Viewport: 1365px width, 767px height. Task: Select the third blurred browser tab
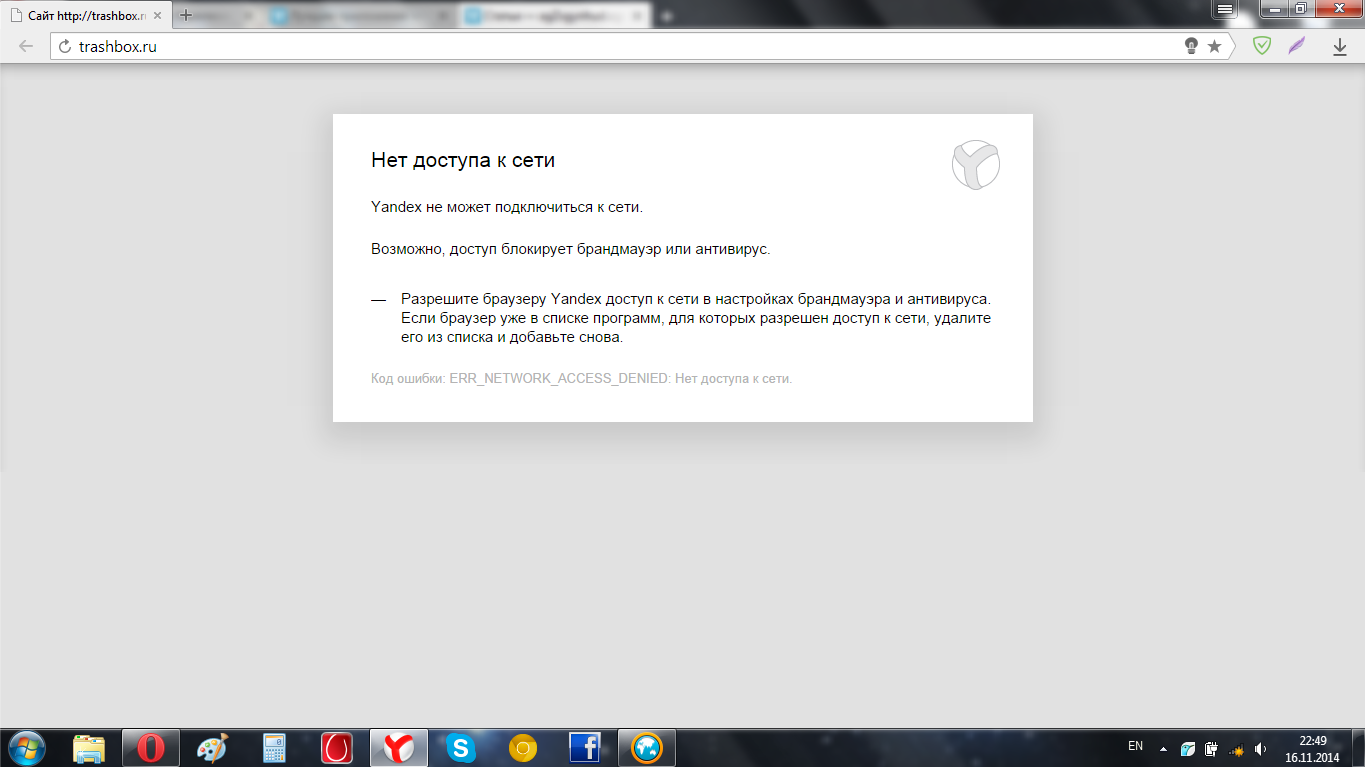[x=555, y=16]
